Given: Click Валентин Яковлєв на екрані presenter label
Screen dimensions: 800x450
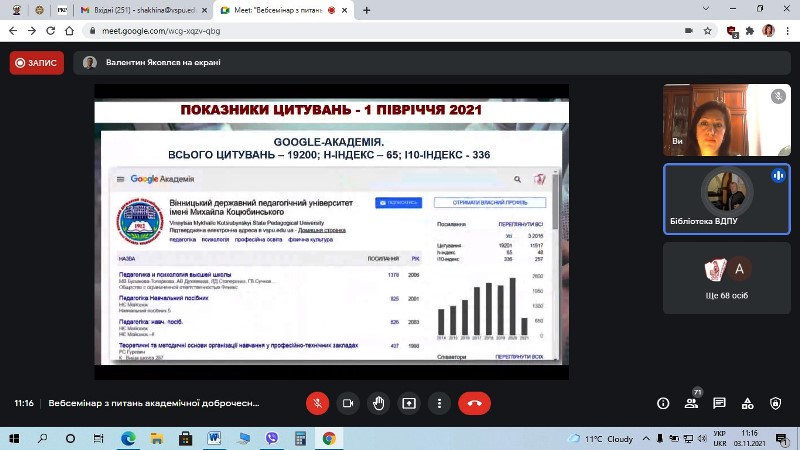Looking at the screenshot, I should point(163,63).
